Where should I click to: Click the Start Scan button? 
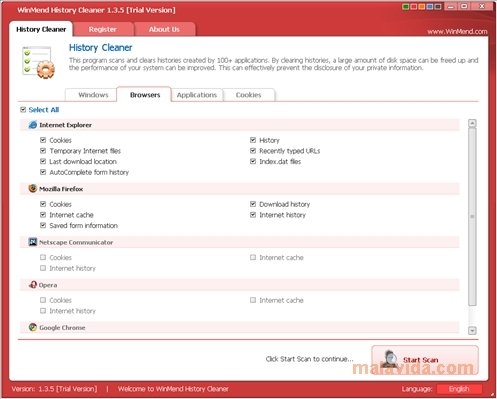425,360
